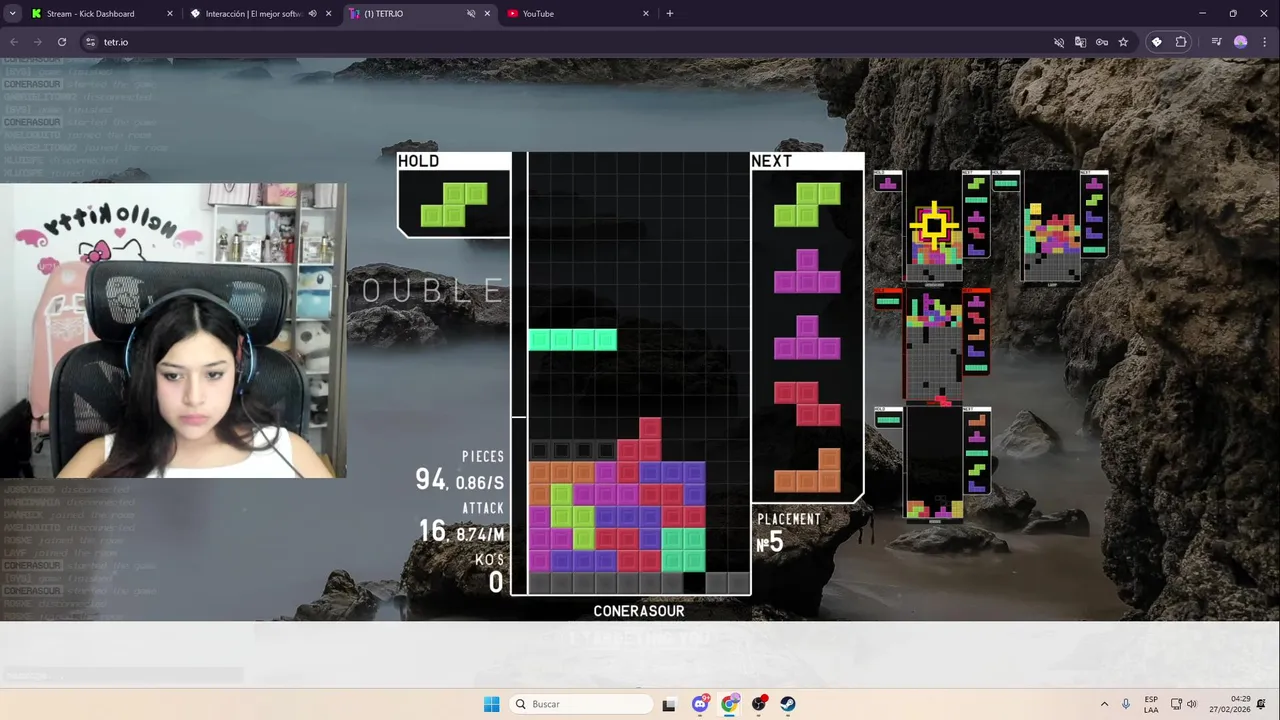View site information for tetr.io
The image size is (1280, 720).
[90, 42]
